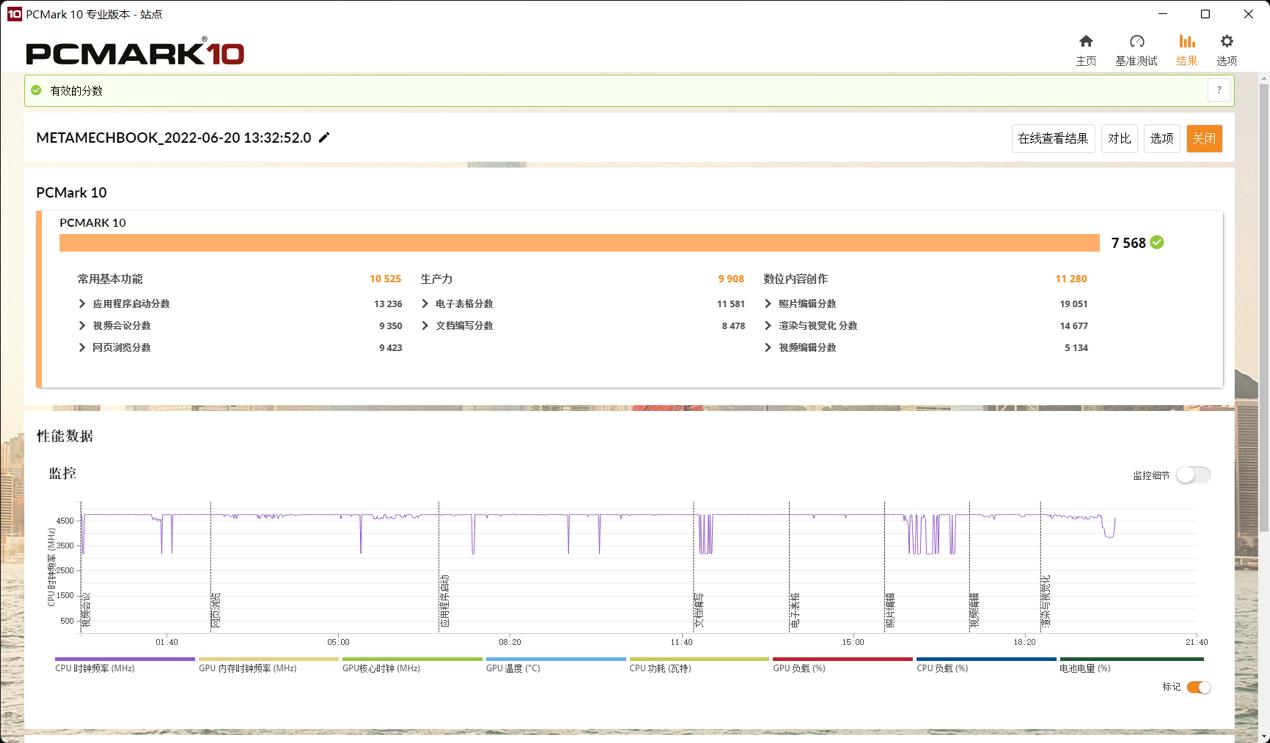Click the question mark help icon
The height and width of the screenshot is (743, 1270).
pyautogui.click(x=1218, y=91)
